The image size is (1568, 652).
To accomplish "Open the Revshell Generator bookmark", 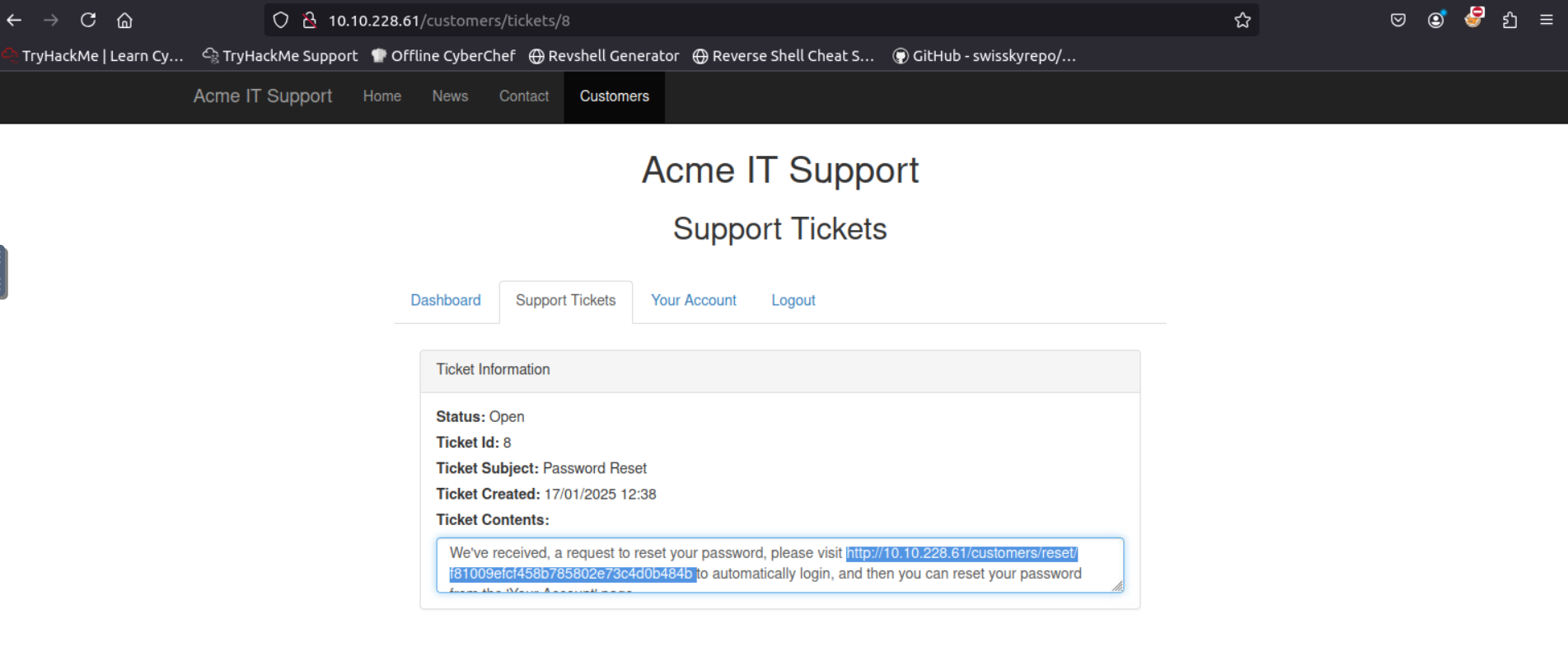I will pyautogui.click(x=604, y=56).
